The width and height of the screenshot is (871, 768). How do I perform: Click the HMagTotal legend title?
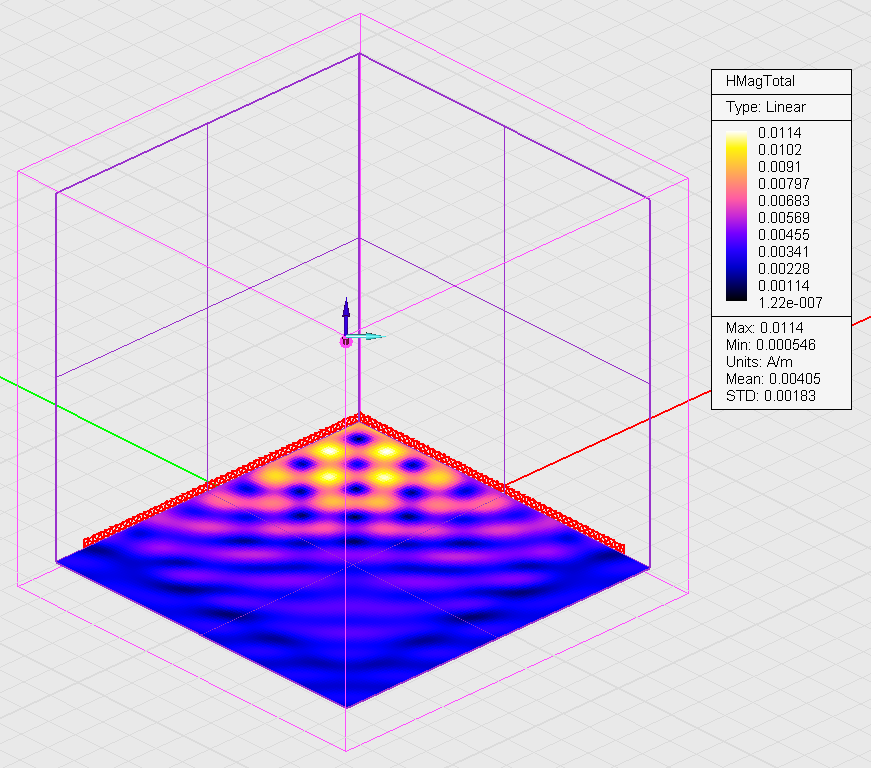point(760,82)
